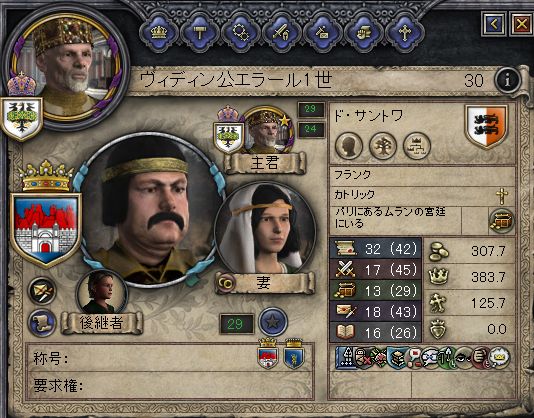
Task: Click the interlocking rings intrigue icon
Action: point(240,33)
